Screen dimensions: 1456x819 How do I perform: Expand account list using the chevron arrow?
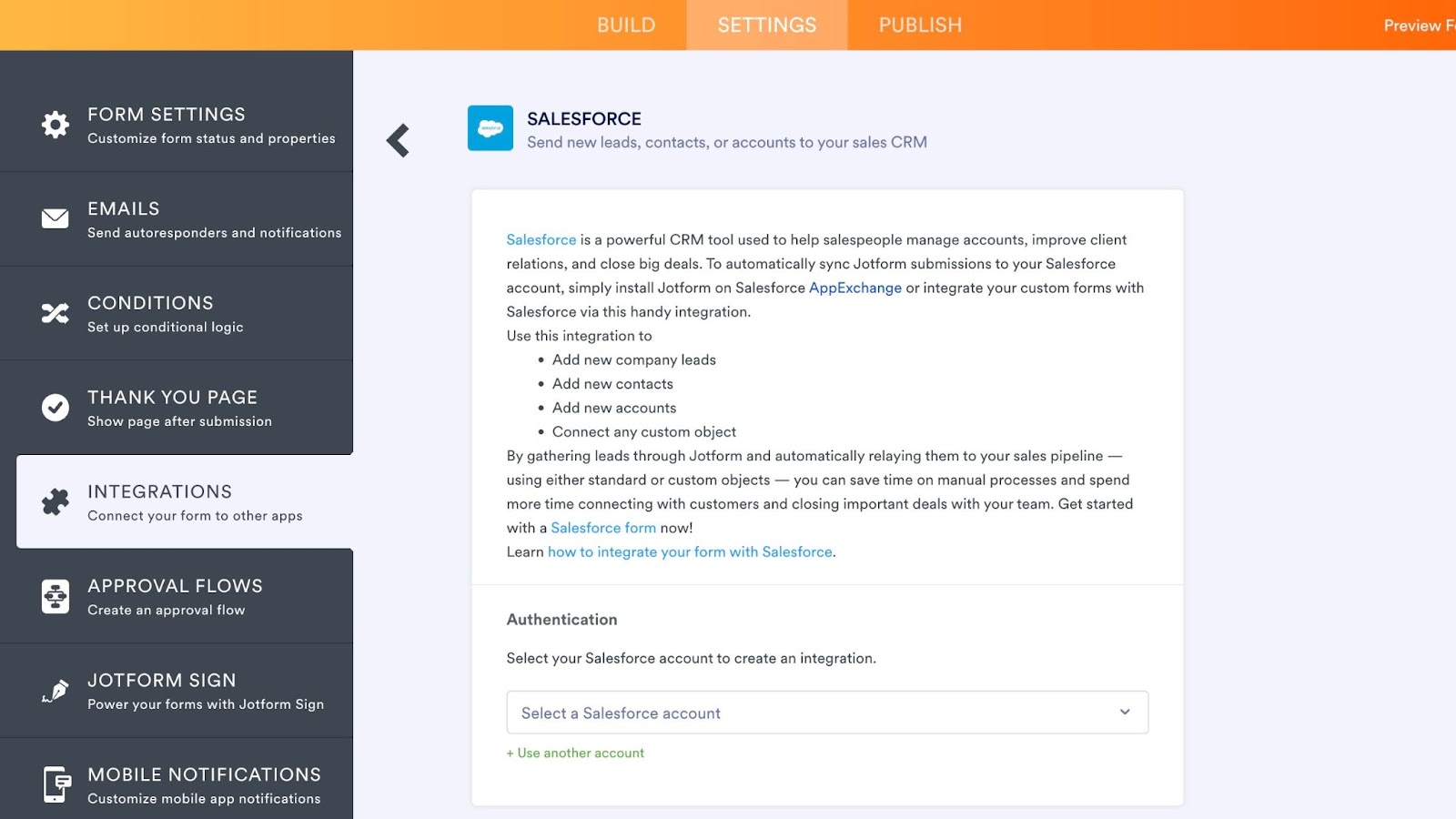point(1125,713)
